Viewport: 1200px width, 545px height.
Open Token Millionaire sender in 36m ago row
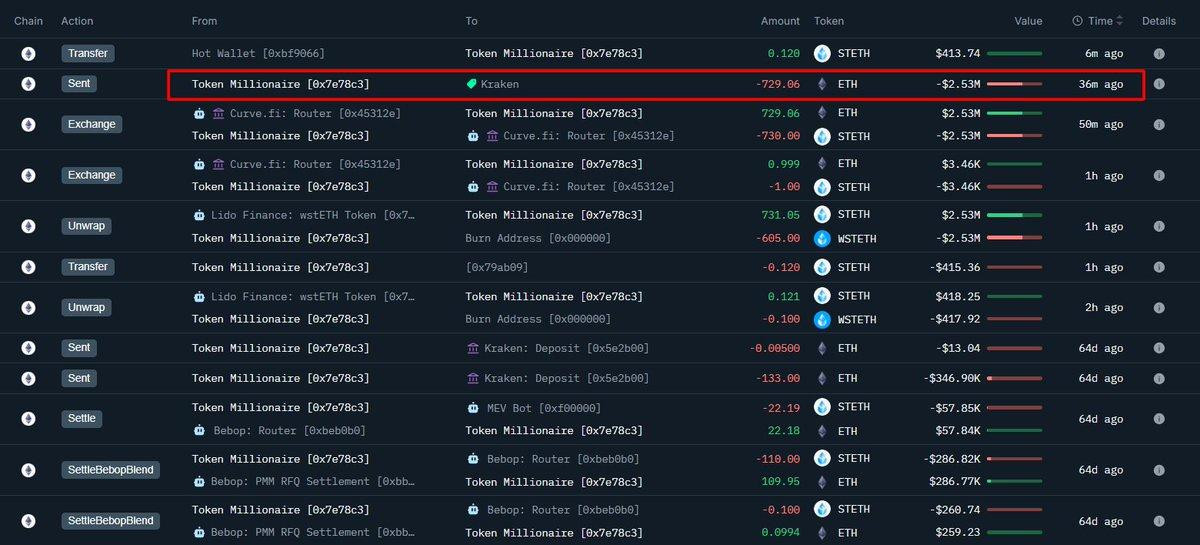[x=280, y=84]
